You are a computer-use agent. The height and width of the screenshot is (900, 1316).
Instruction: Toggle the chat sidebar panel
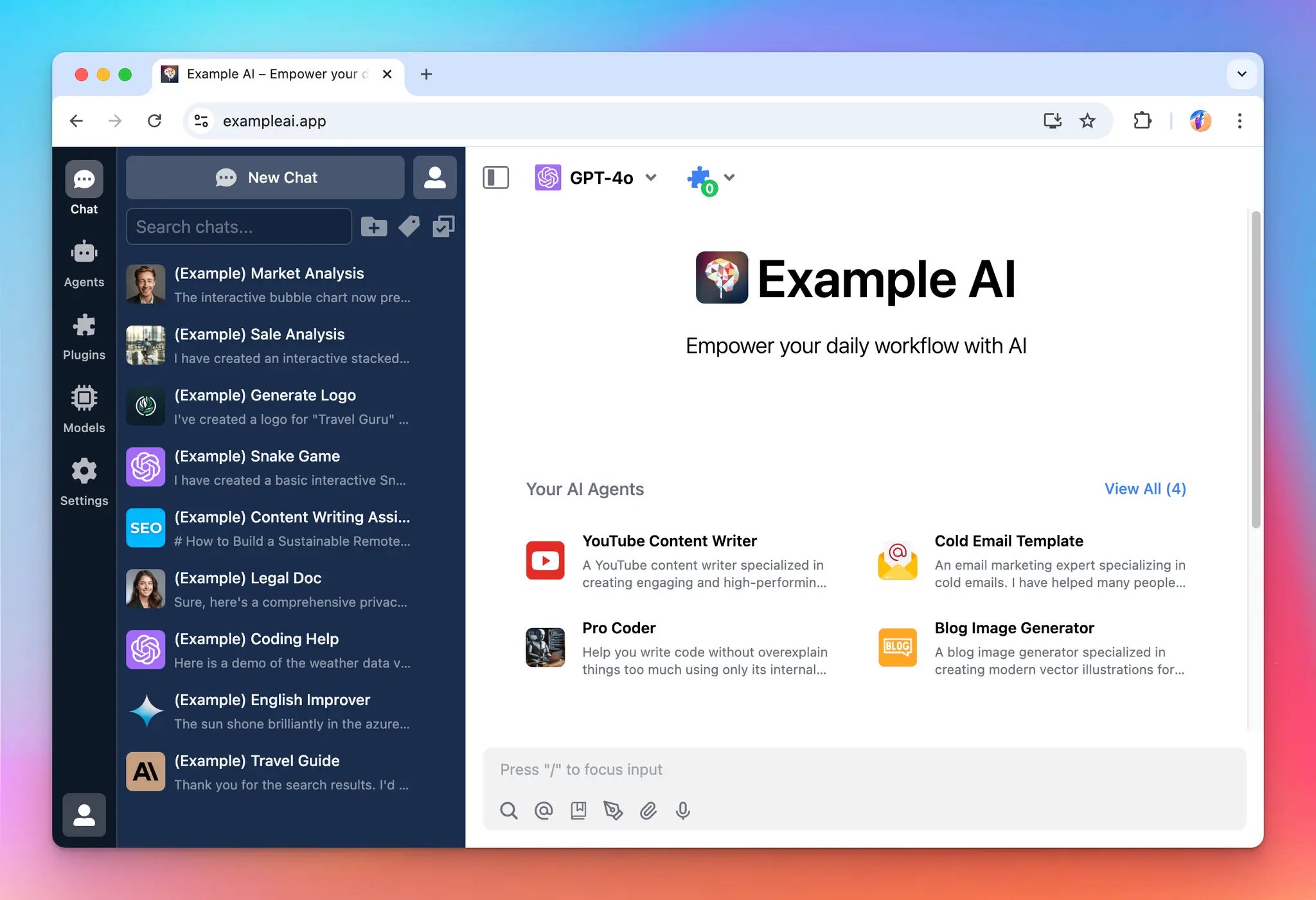coord(496,177)
